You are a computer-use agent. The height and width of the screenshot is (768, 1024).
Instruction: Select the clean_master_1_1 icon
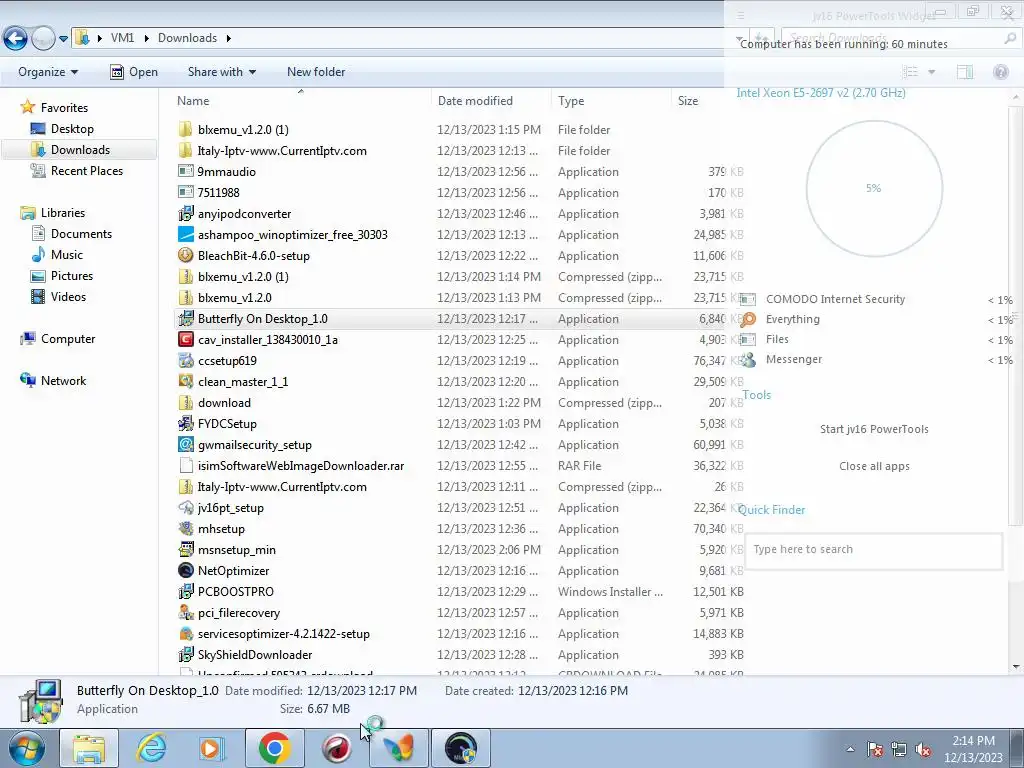click(186, 381)
